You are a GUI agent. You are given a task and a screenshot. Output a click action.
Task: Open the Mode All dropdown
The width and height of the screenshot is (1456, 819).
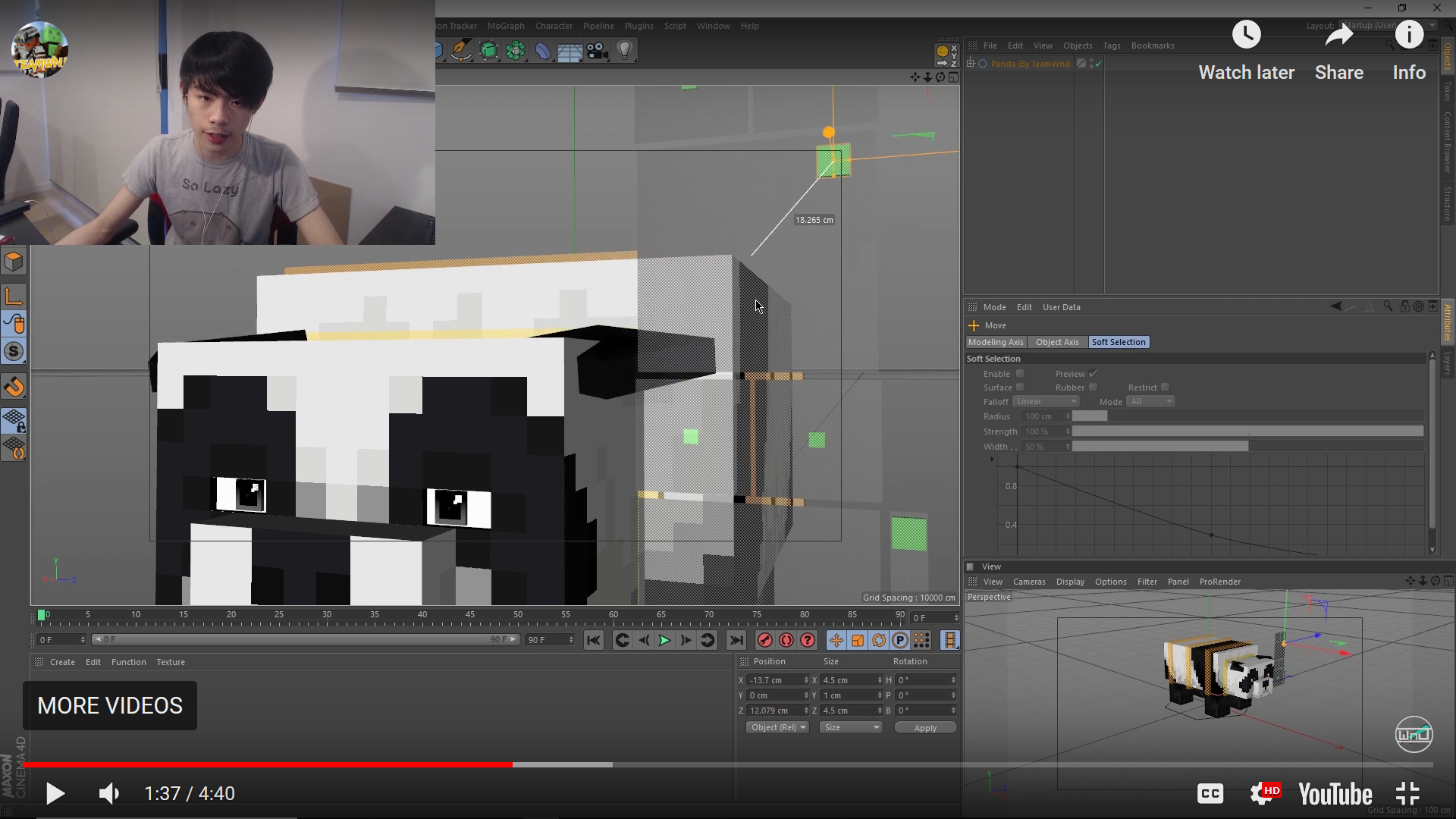[1150, 401]
